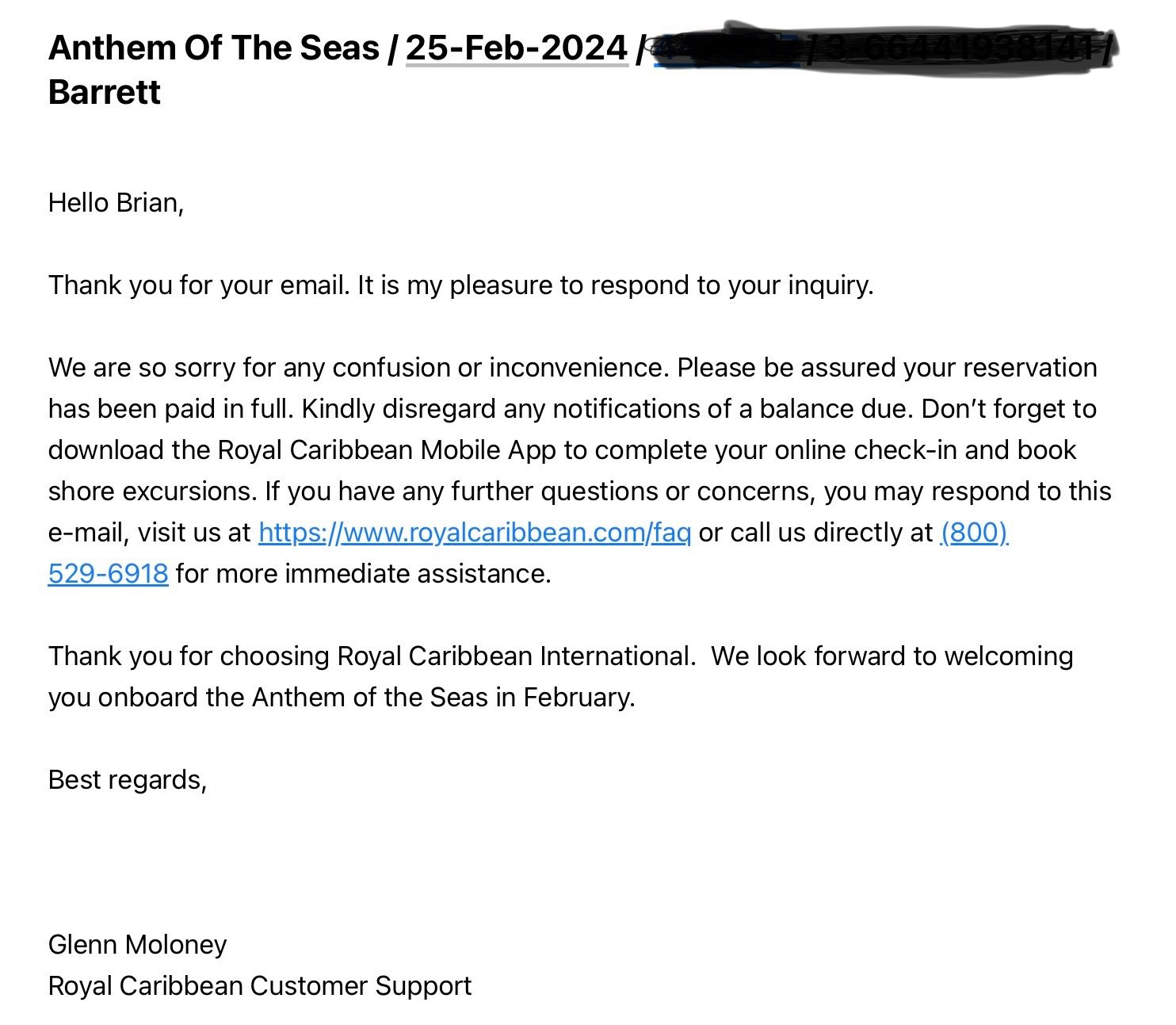Click 'Anthem of the Seas in February' text
This screenshot has height=1025, width=1176.
[444, 698]
